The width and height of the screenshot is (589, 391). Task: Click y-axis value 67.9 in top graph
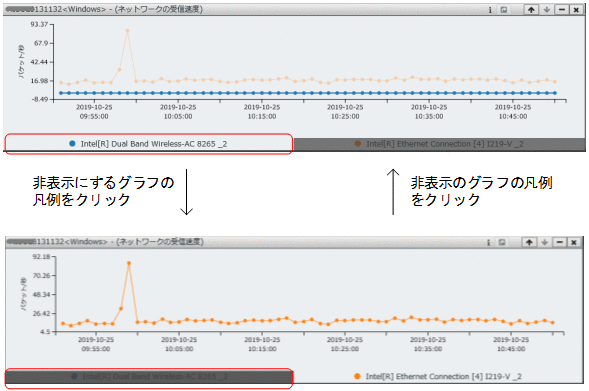coord(41,43)
